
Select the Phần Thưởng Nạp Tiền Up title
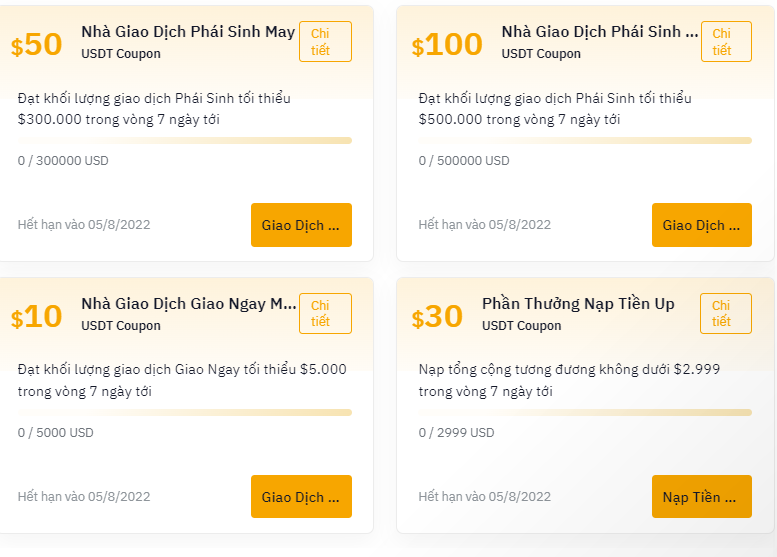click(578, 303)
